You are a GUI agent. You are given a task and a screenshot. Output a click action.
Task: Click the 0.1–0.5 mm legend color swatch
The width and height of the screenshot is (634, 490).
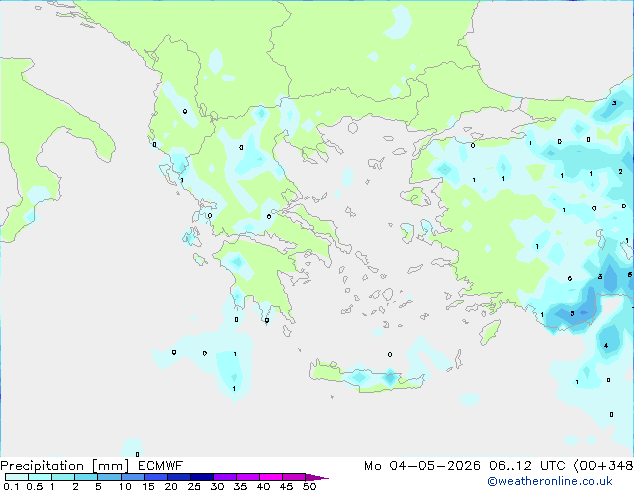pyautogui.click(x=17, y=477)
